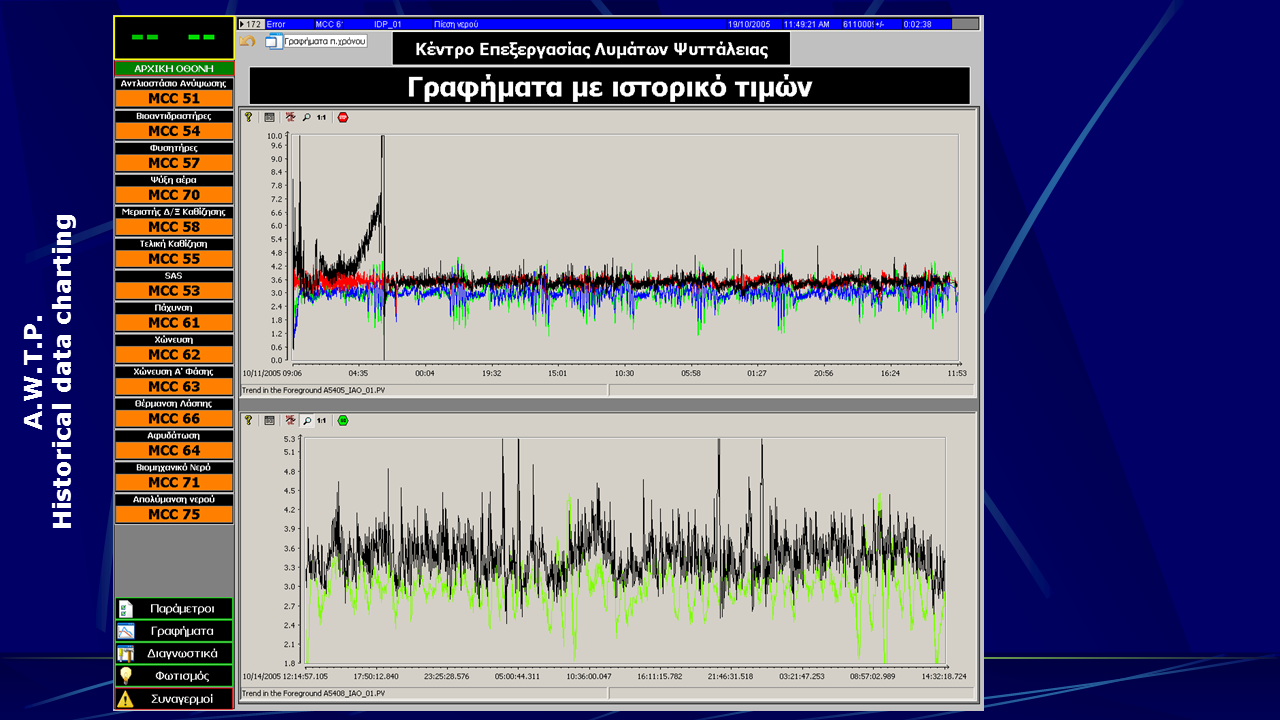Screen dimensions: 1280x720
Task: Click the orange undo back arrow
Action: [x=247, y=41]
